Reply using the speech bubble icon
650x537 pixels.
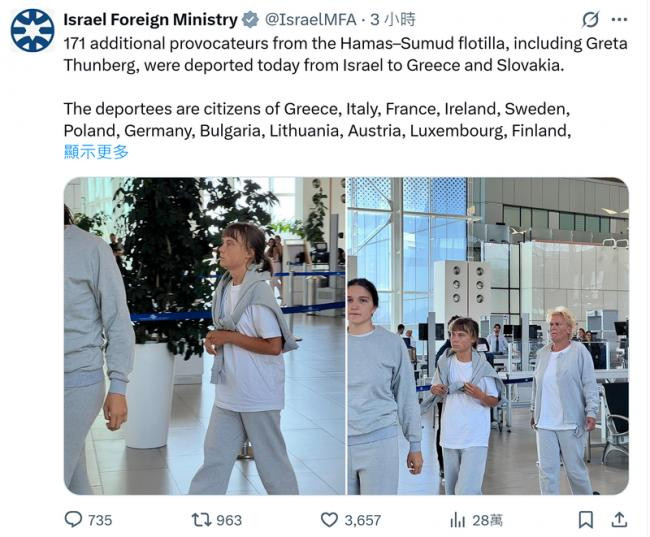pyautogui.click(x=73, y=519)
